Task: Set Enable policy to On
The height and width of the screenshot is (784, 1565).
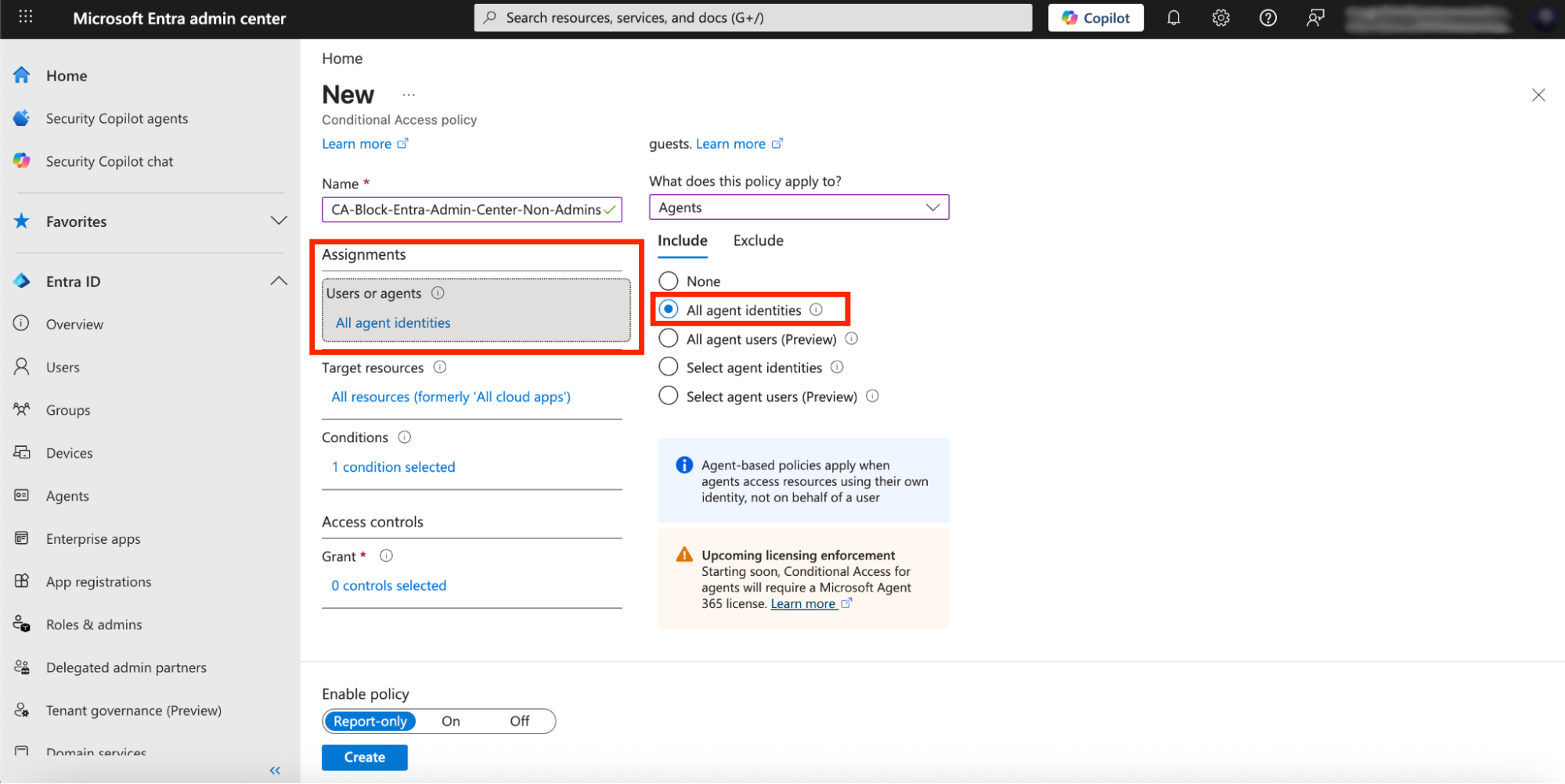Action: tap(451, 721)
